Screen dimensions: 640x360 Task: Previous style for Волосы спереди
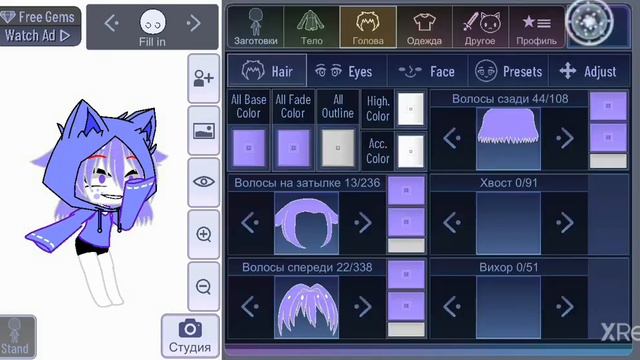click(x=250, y=307)
